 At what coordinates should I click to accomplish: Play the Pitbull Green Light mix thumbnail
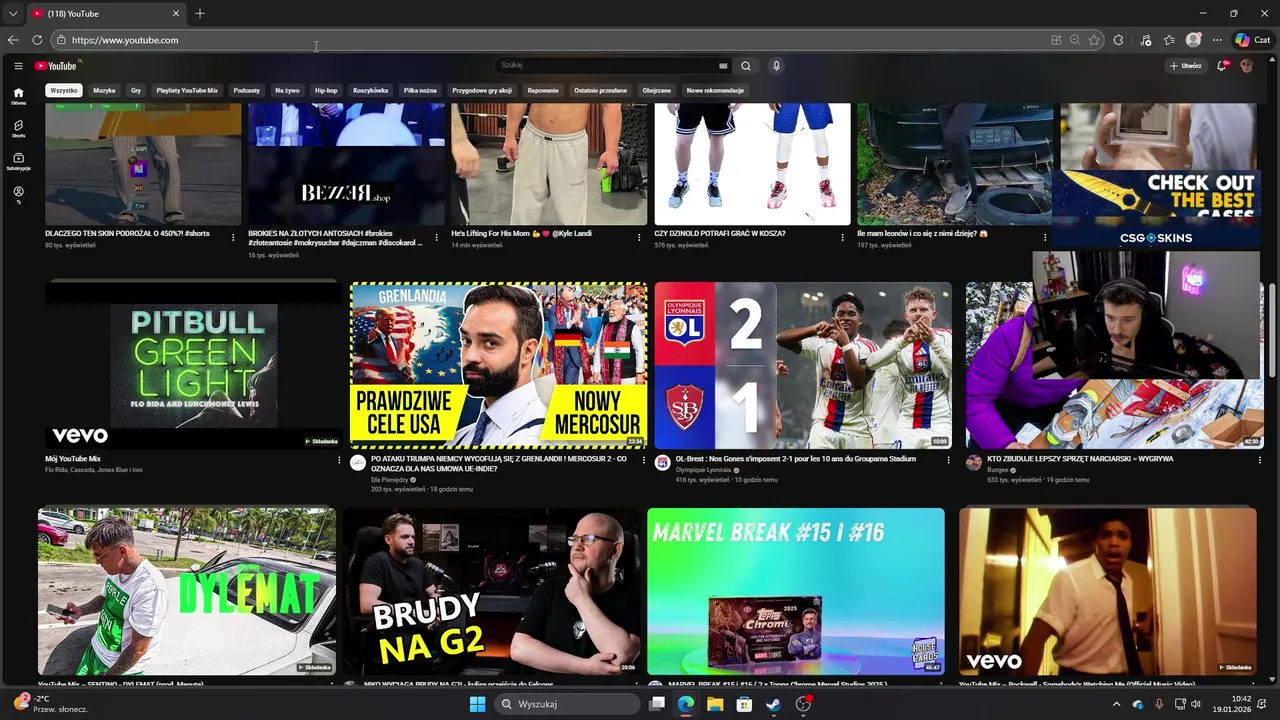[x=193, y=365]
